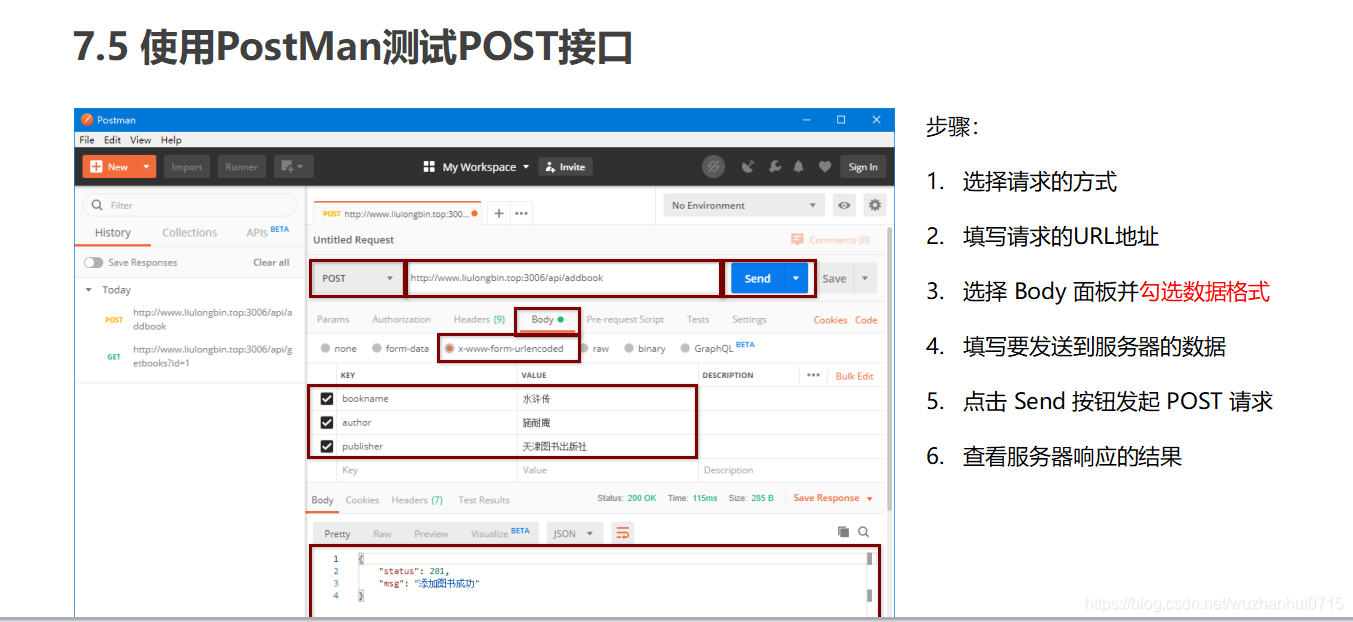Collapse the Today history group
Image resolution: width=1353 pixels, height=622 pixels.
tap(88, 289)
